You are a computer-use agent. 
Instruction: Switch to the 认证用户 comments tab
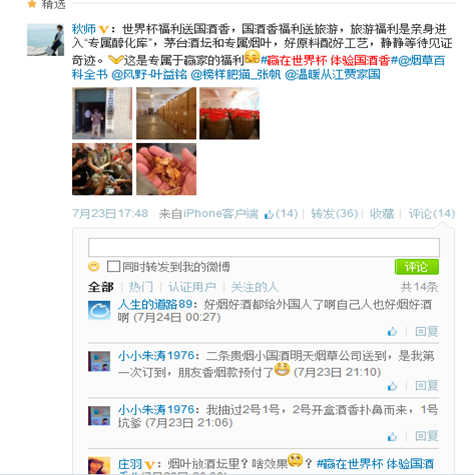[192, 287]
